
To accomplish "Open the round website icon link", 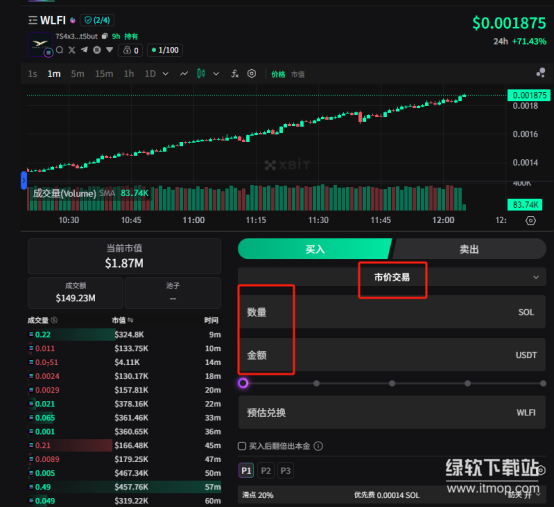I will [97, 50].
